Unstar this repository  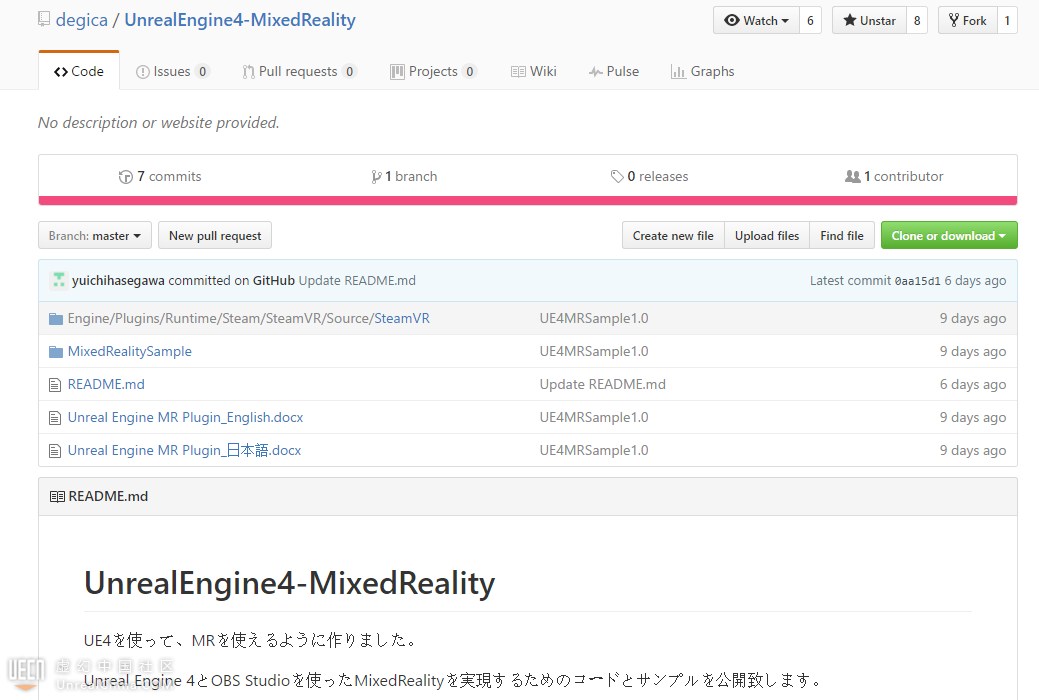(x=869, y=21)
